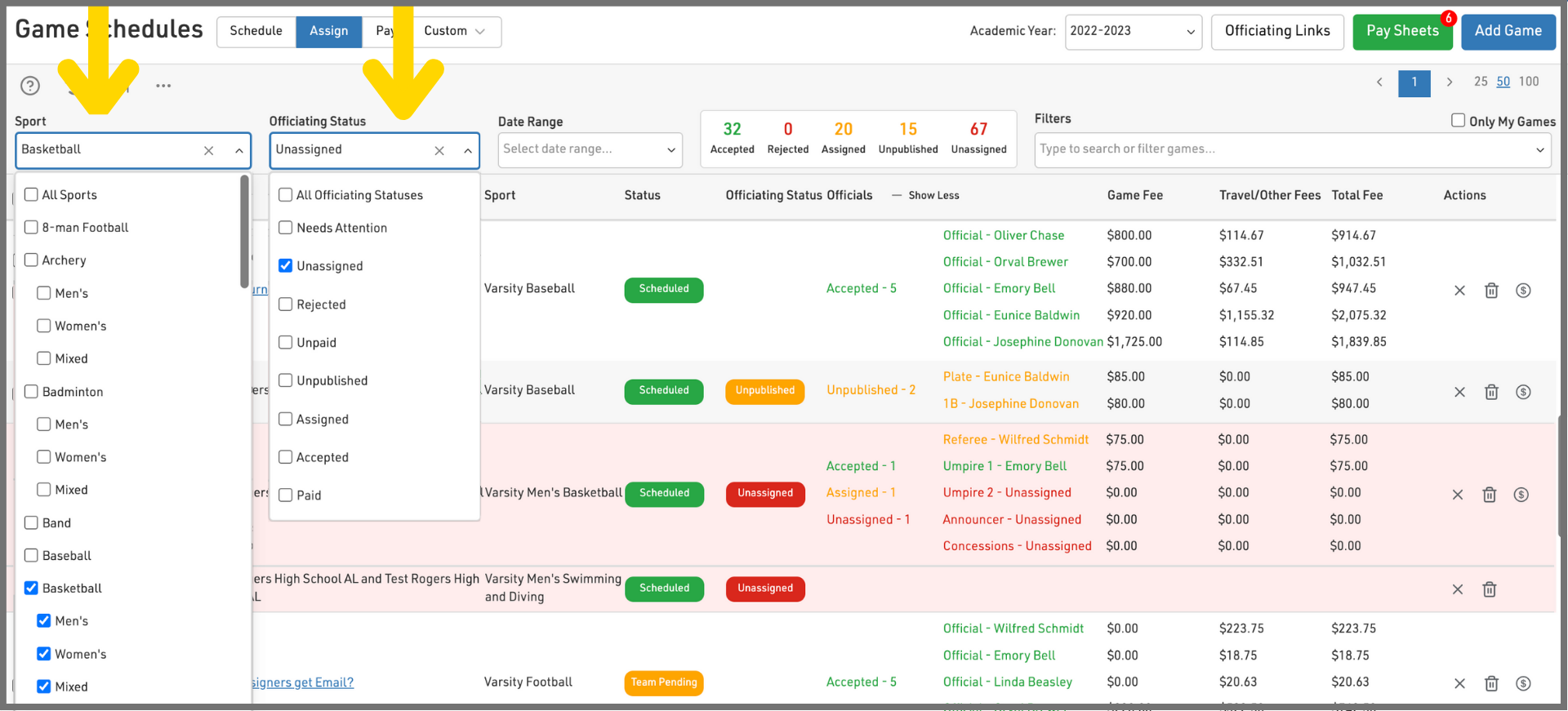Clear the Unassigned officiating status filter
Viewport: 1568px width, 711px height.
point(439,151)
